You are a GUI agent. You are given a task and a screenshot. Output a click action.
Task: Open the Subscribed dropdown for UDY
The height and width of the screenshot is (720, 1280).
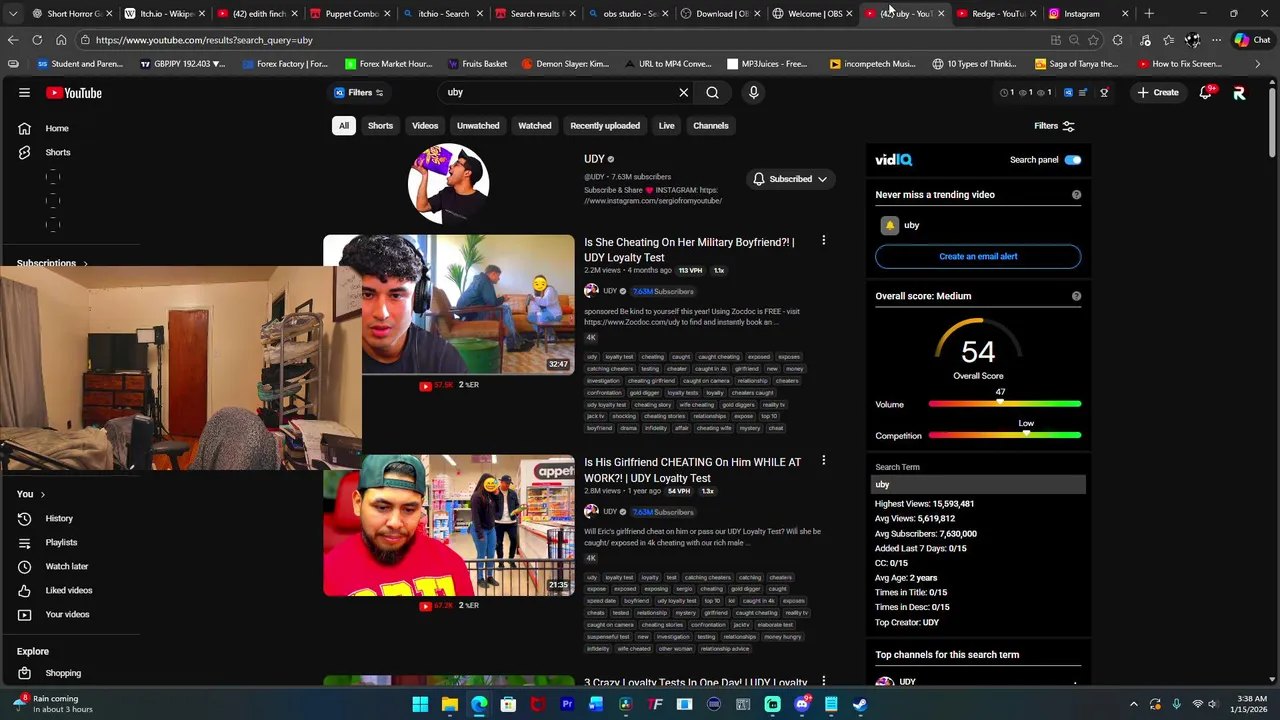(x=790, y=179)
